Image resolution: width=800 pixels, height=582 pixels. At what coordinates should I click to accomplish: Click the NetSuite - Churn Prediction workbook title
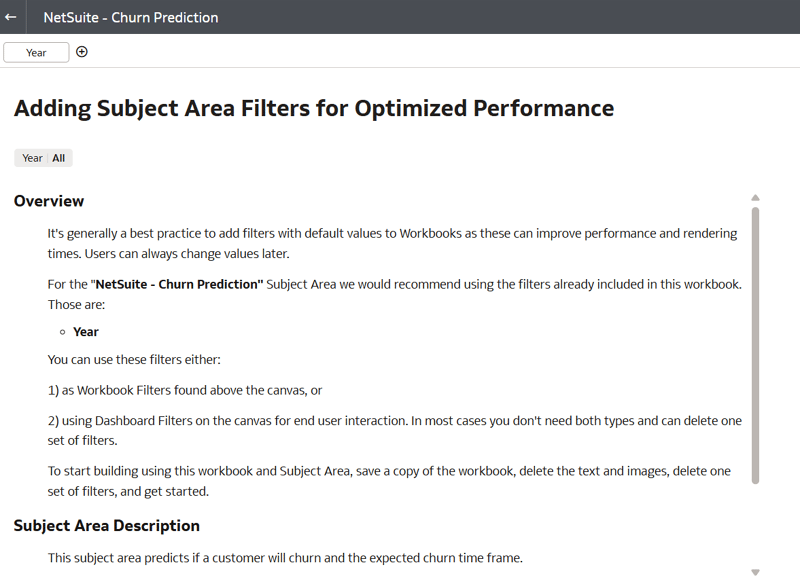point(131,17)
